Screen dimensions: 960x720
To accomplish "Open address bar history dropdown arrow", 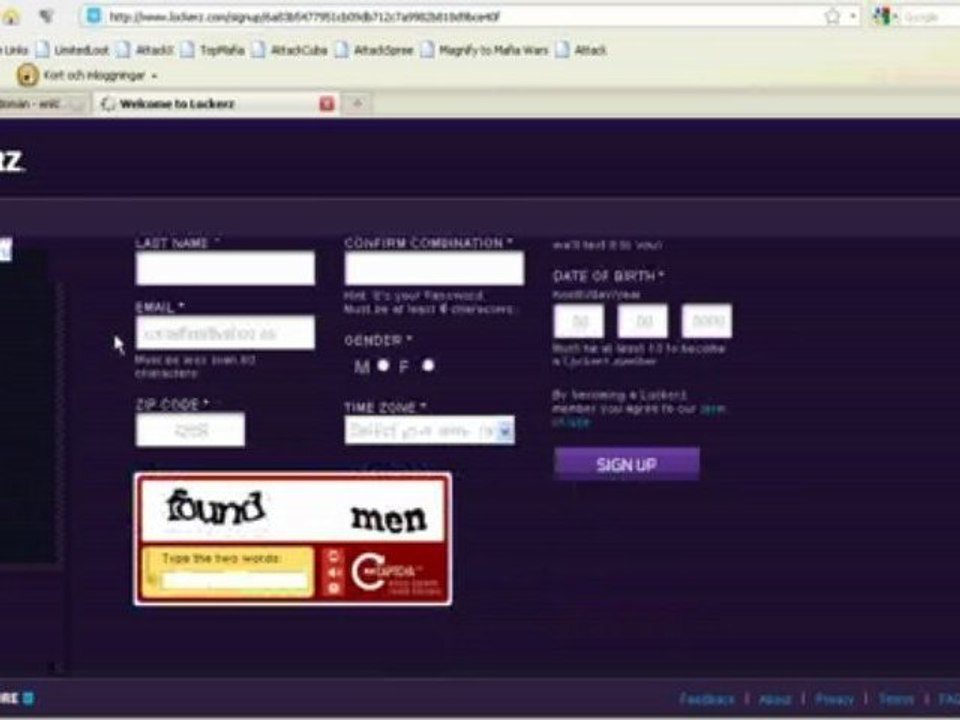I will (852, 17).
